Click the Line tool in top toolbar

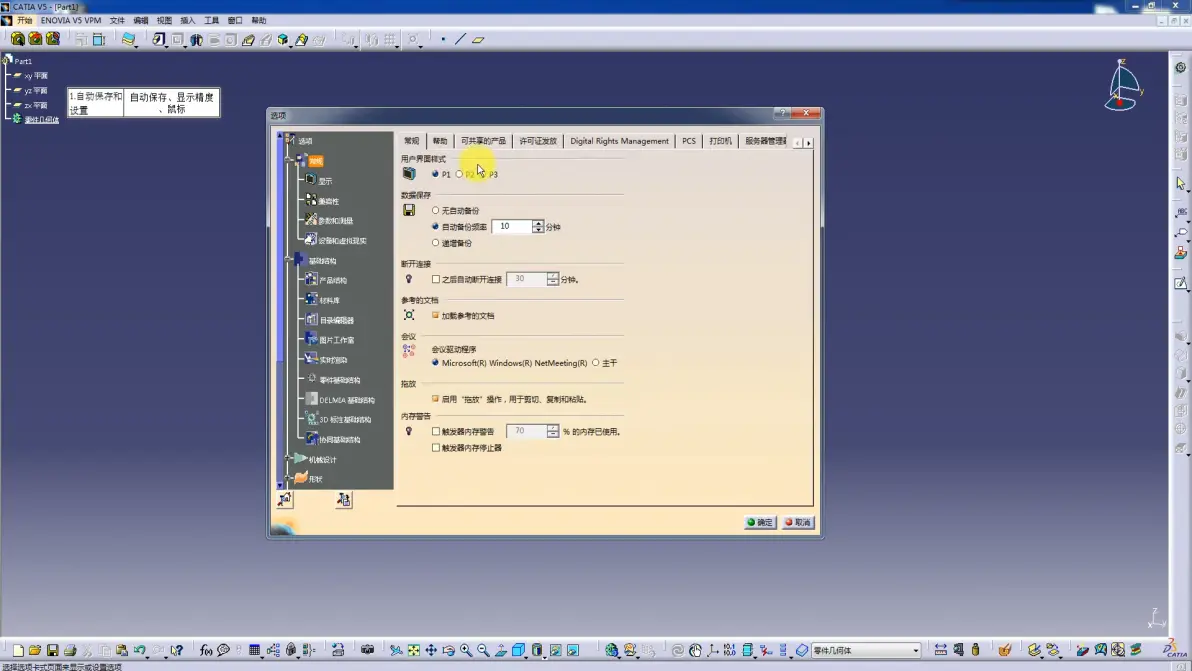click(461, 40)
